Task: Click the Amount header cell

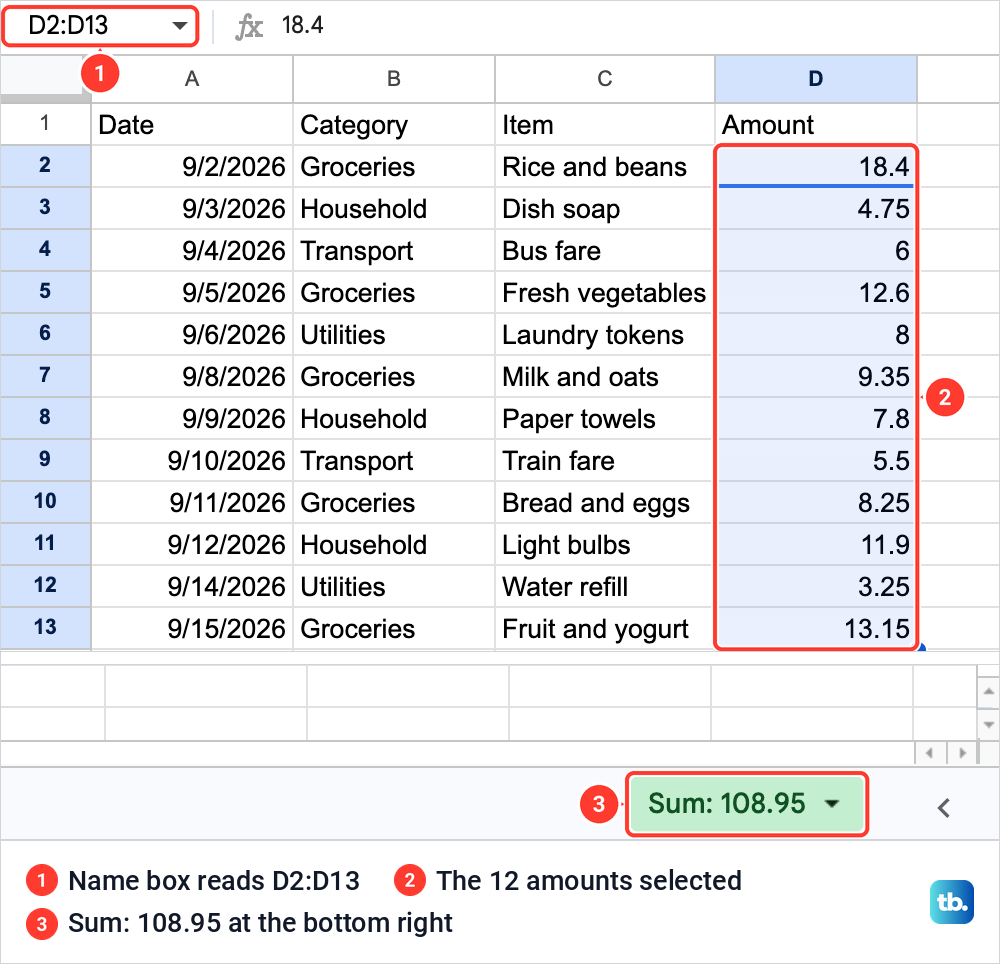Action: point(816,124)
